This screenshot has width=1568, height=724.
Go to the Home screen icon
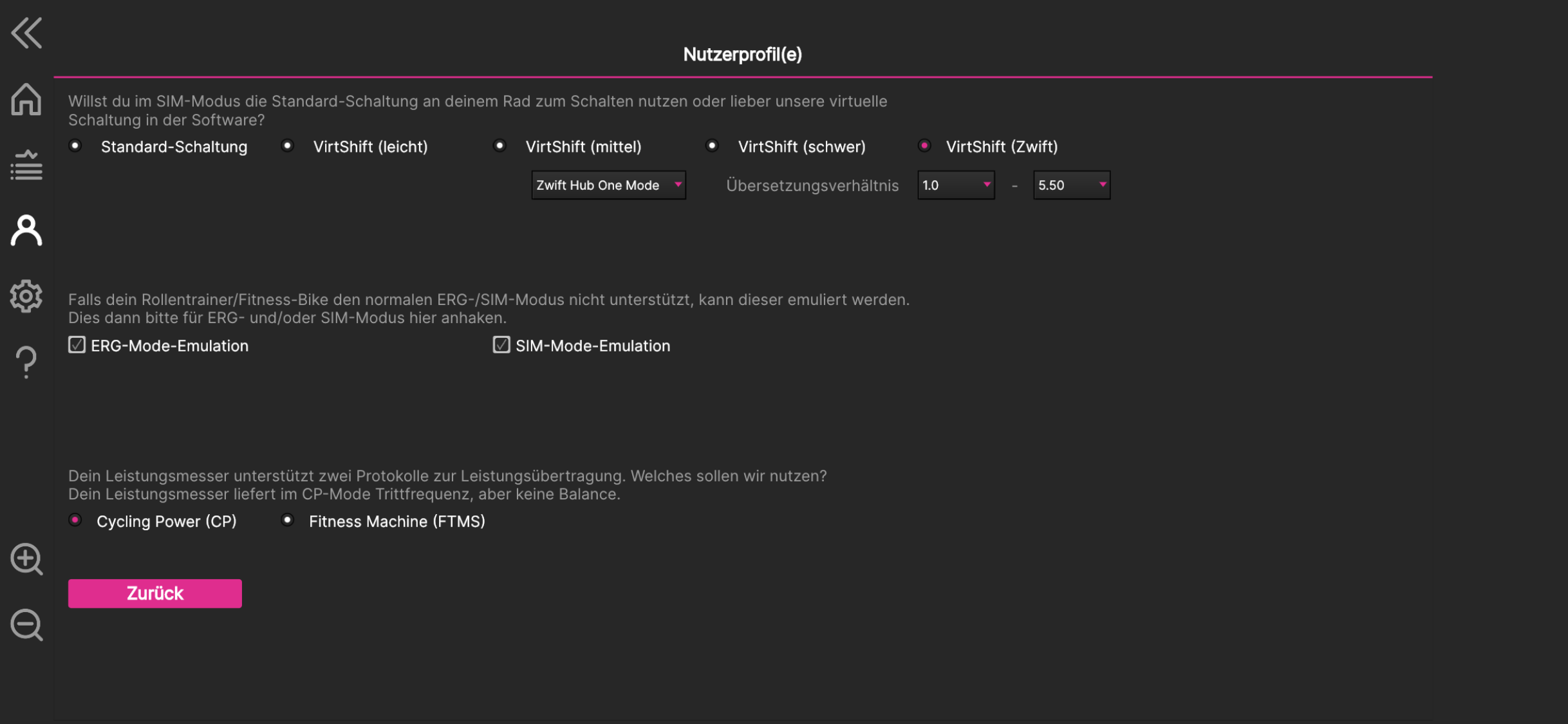click(x=26, y=100)
